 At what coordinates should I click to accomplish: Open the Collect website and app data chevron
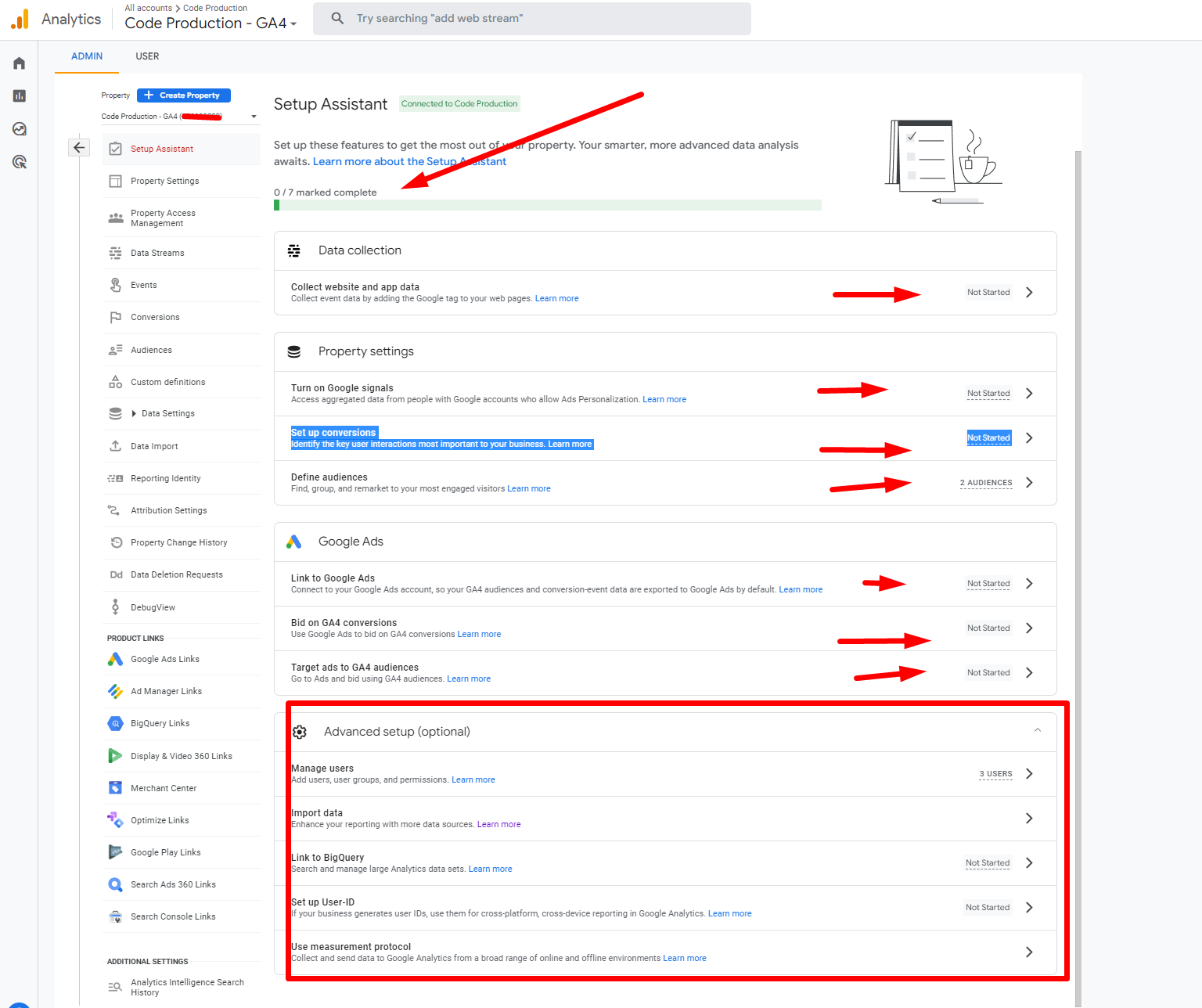pos(1029,292)
